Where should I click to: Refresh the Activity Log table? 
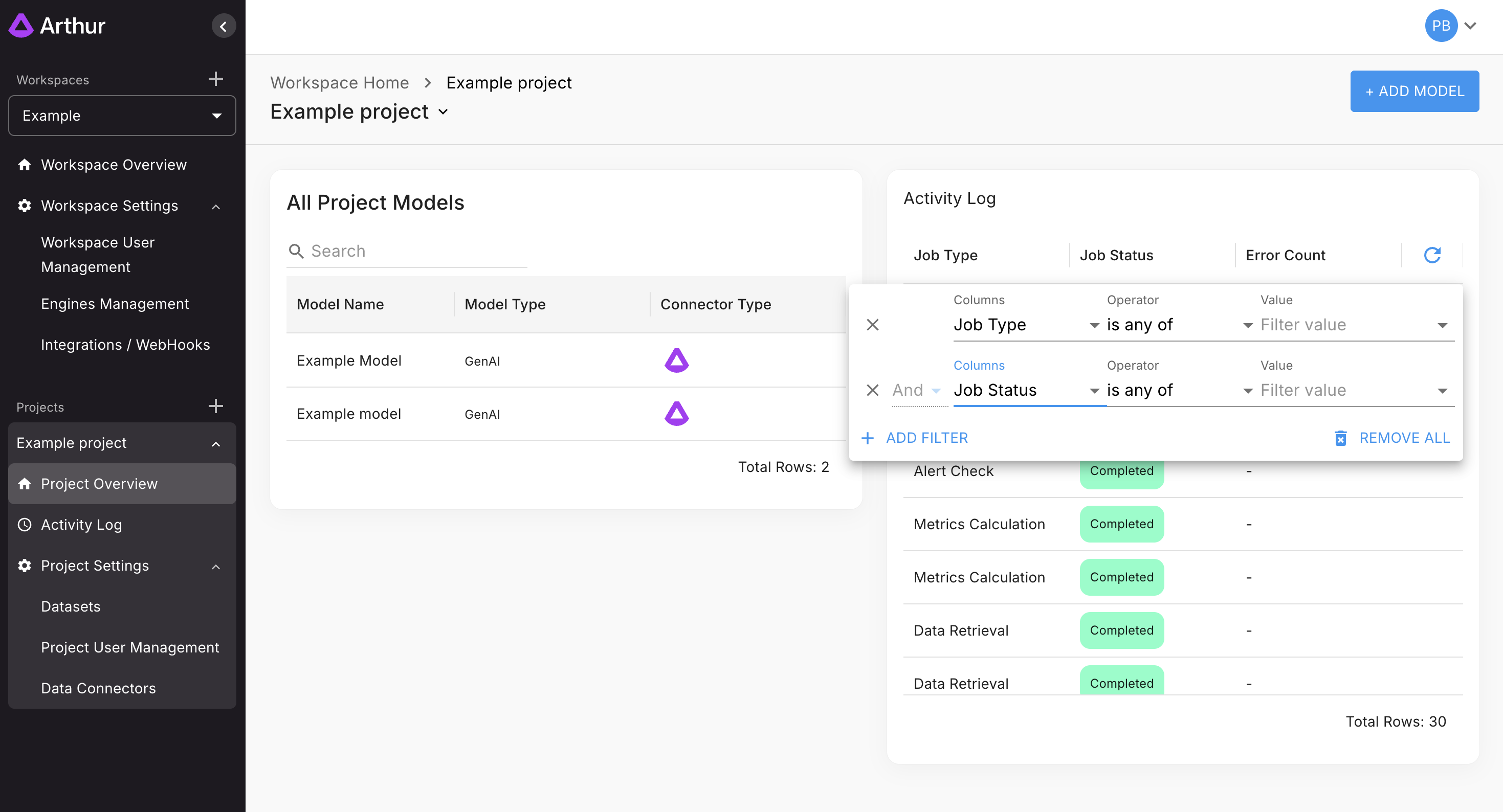click(x=1432, y=255)
